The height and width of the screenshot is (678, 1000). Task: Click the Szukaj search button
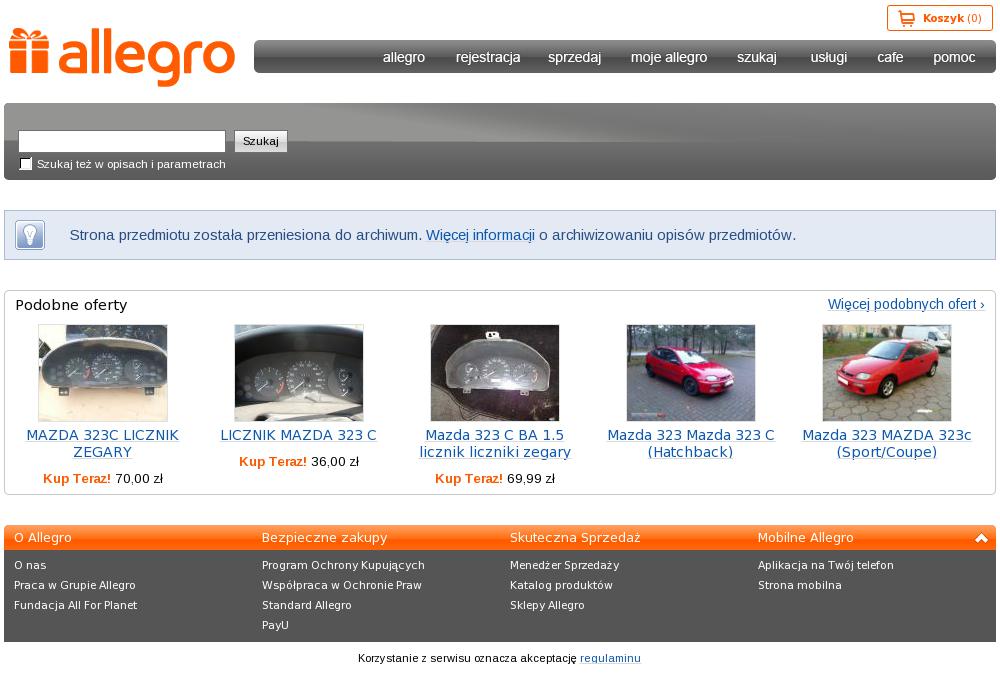(261, 141)
